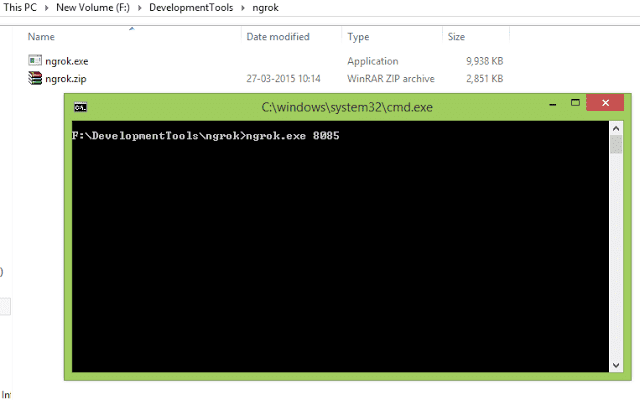Click scroll up arrow in cmd window
This screenshot has width=640, height=400.
coord(616,129)
